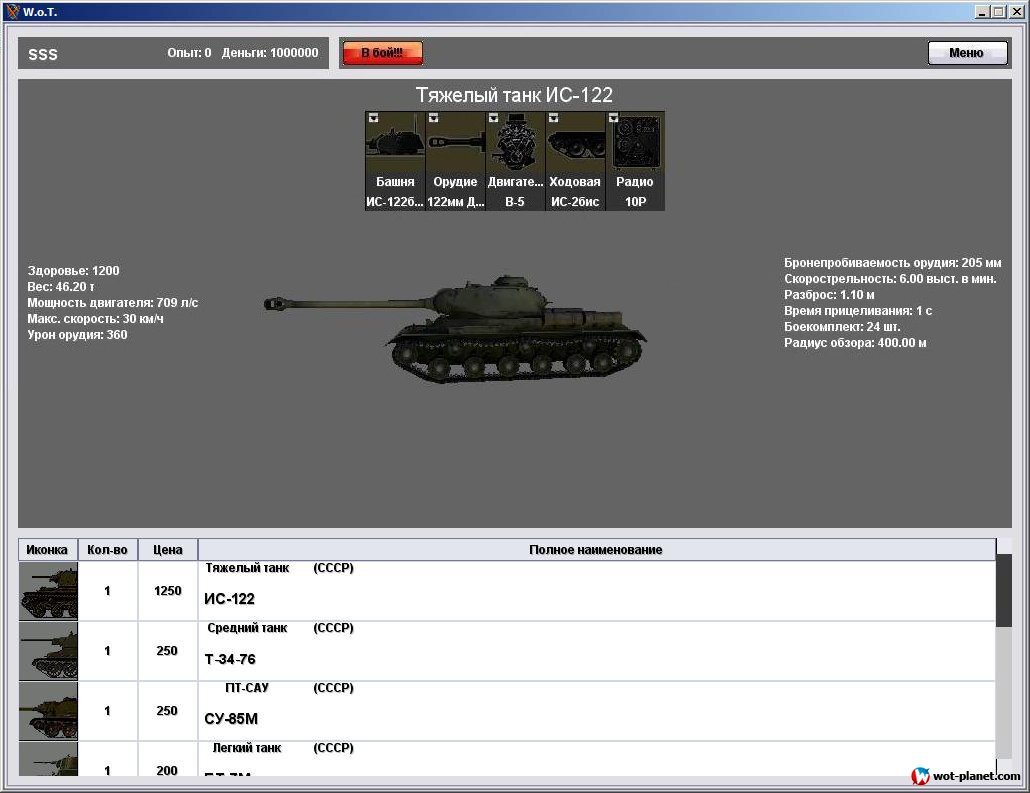Screen dimensions: 1030x793
Task: Click the Боекомплект: 24 шт. stat
Action: tap(842, 327)
